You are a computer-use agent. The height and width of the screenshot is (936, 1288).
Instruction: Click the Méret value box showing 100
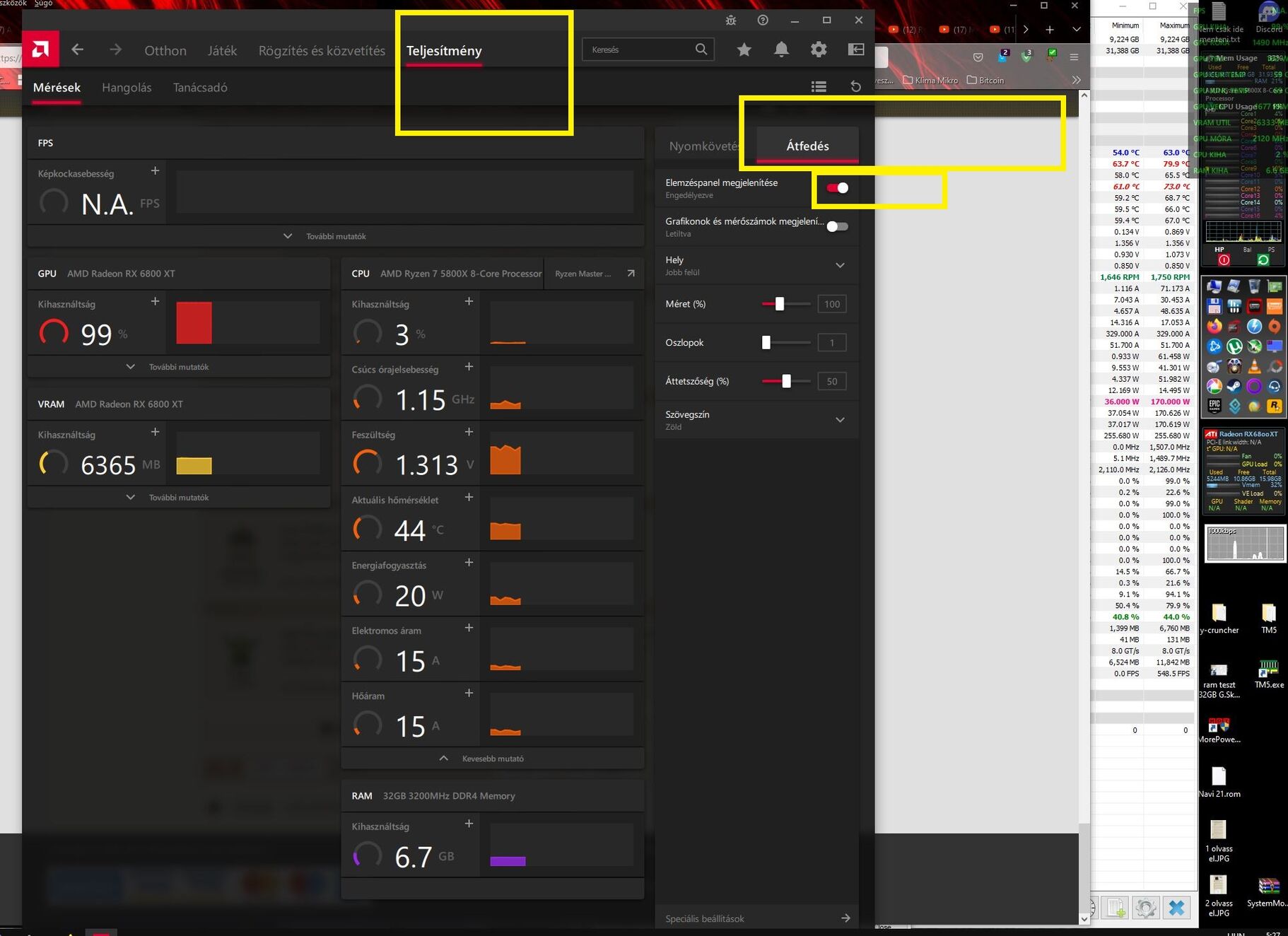pyautogui.click(x=831, y=304)
